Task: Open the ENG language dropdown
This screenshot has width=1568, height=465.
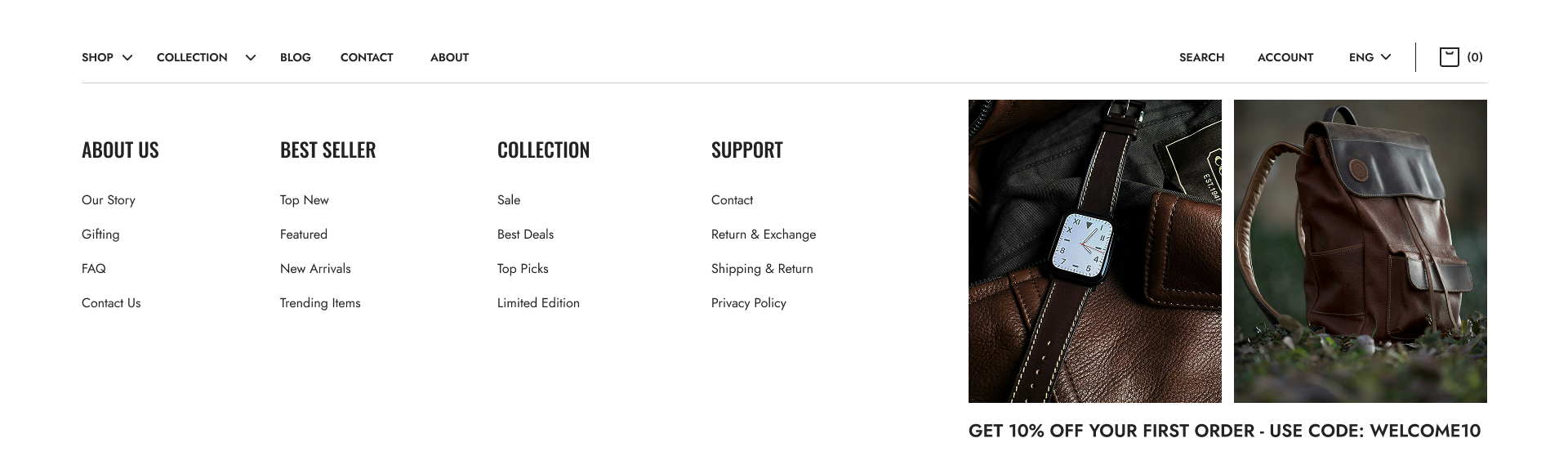Action: pyautogui.click(x=1370, y=57)
